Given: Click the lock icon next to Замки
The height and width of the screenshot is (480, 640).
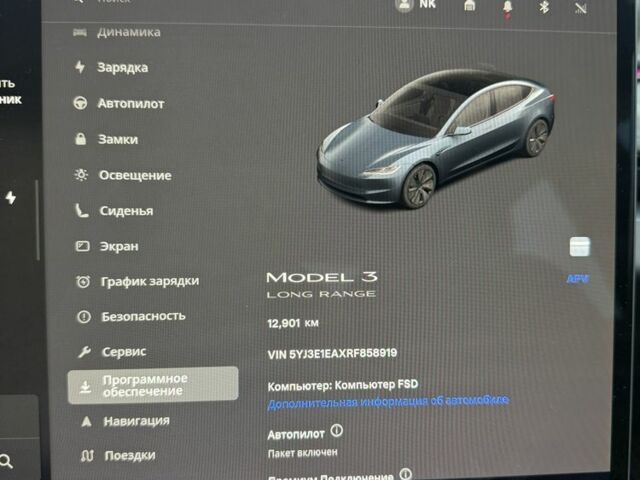Looking at the screenshot, I should click(81, 140).
